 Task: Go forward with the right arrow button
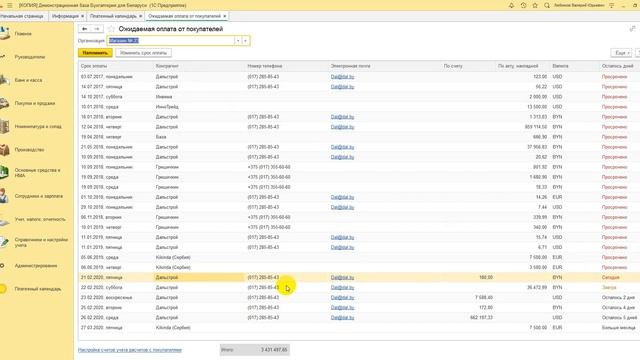97,29
